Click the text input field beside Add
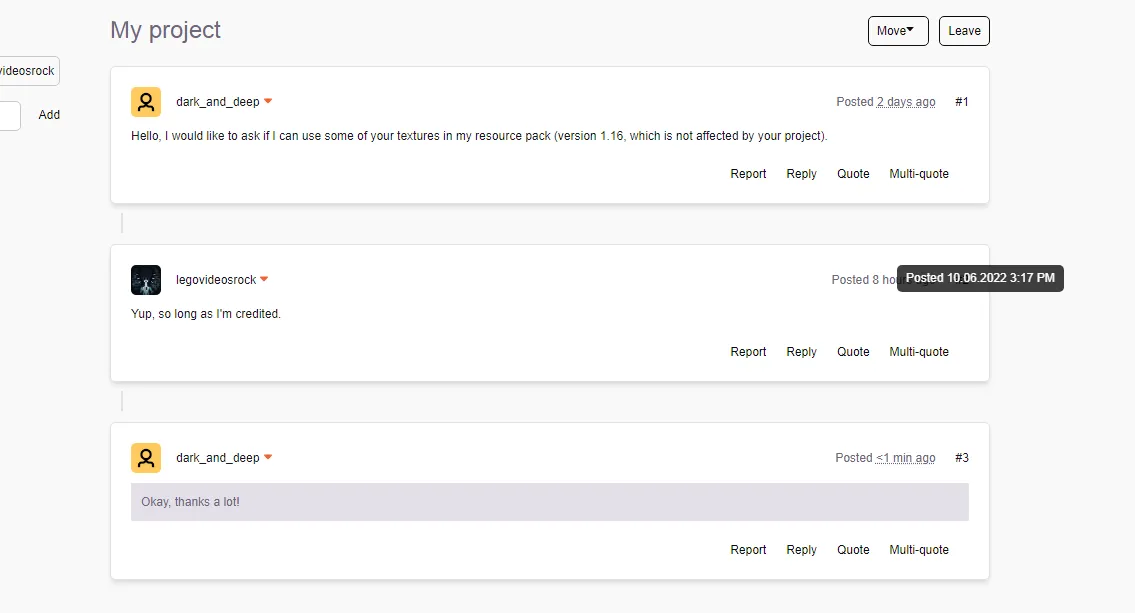This screenshot has width=1135, height=613. (x=8, y=115)
